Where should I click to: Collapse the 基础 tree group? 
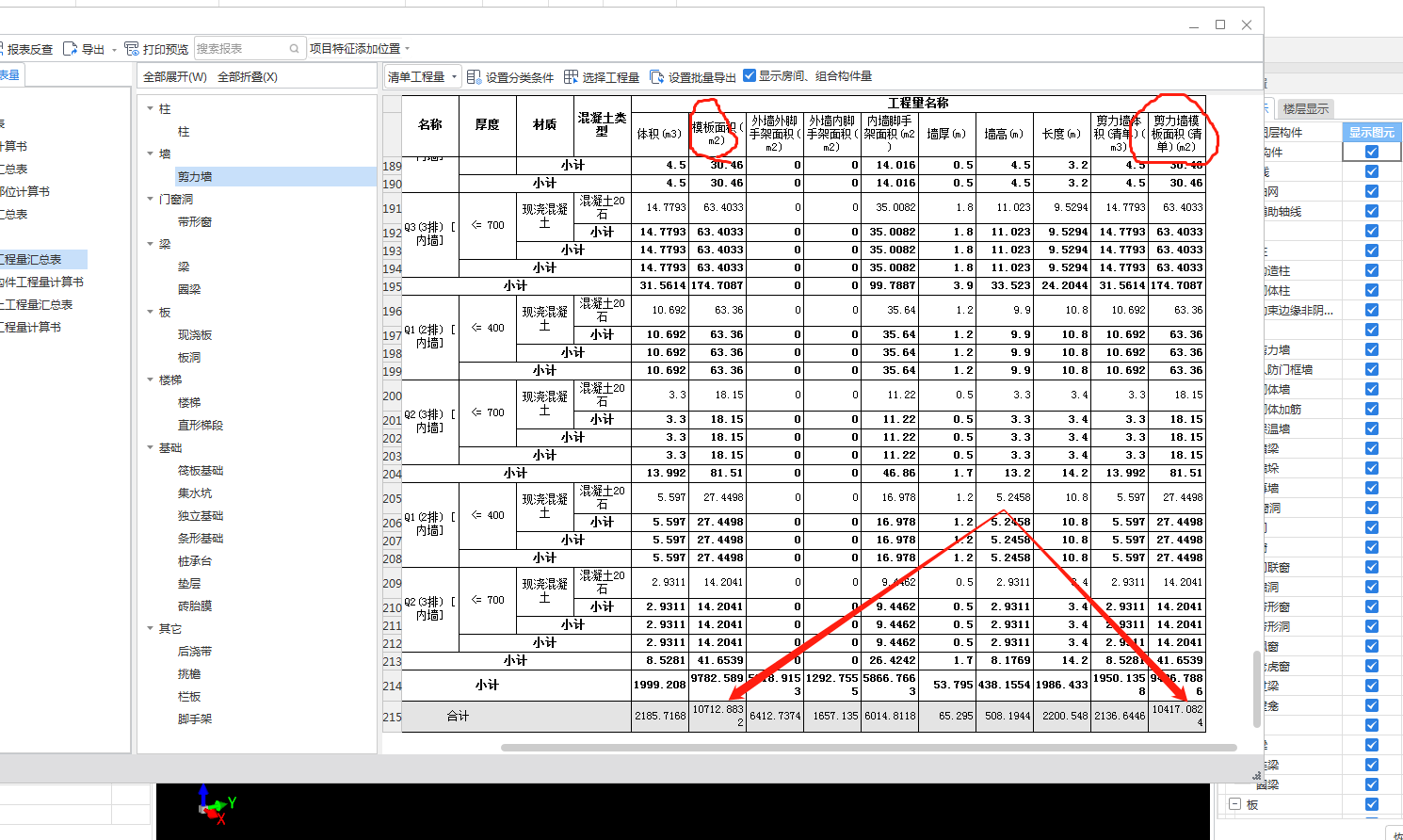(x=151, y=447)
